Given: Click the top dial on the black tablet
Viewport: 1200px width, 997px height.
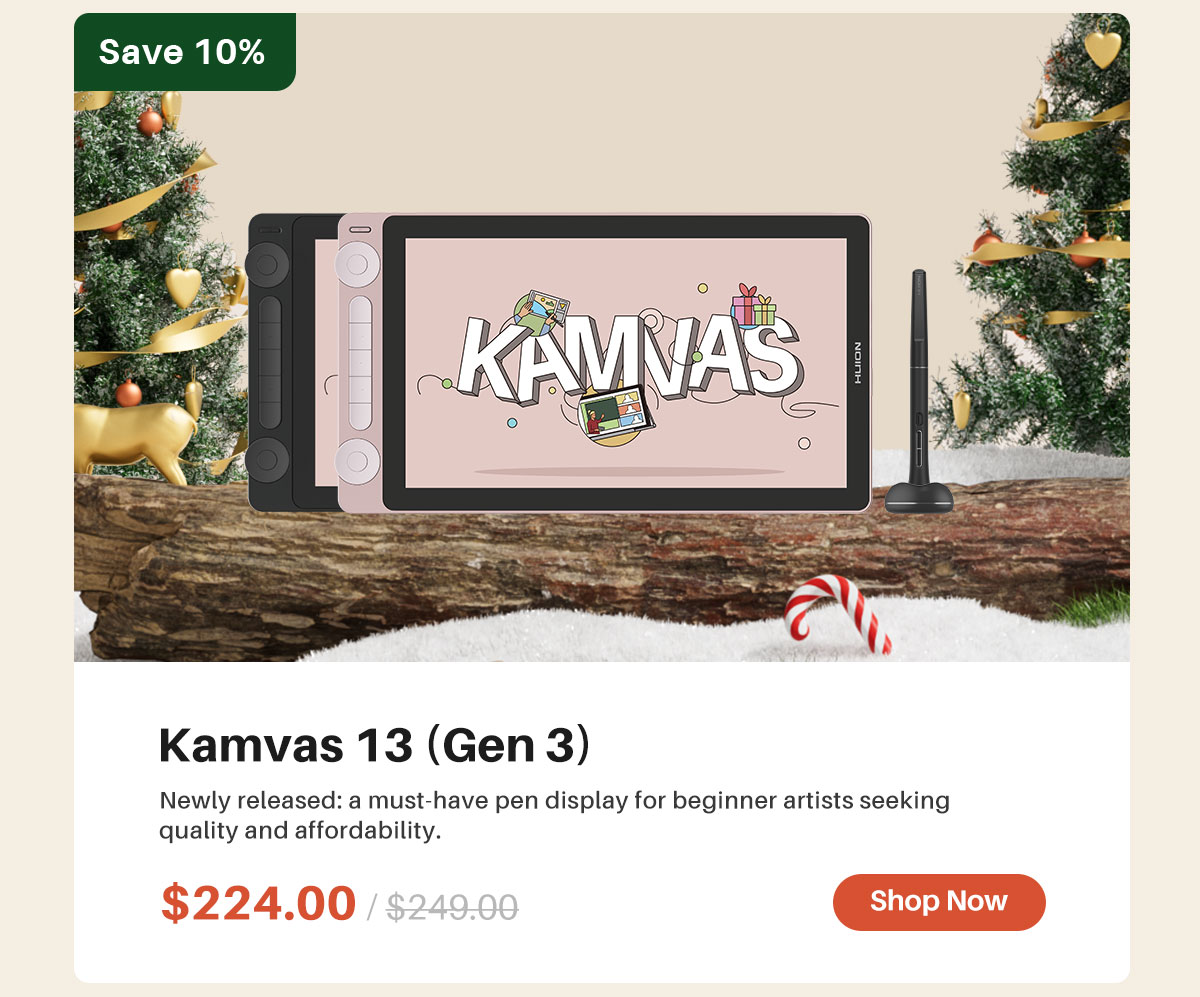Looking at the screenshot, I should [x=268, y=266].
